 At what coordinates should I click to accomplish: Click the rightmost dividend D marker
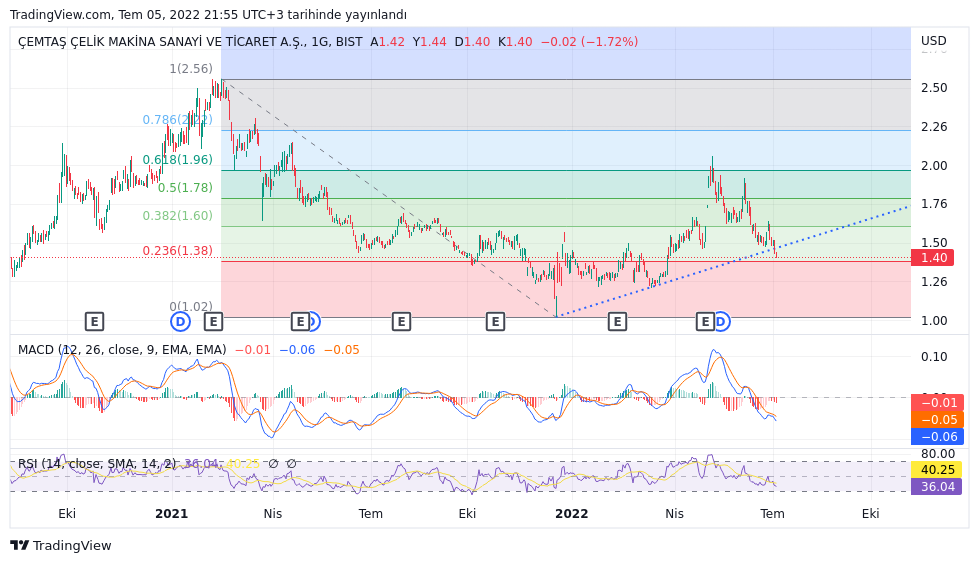tap(721, 322)
